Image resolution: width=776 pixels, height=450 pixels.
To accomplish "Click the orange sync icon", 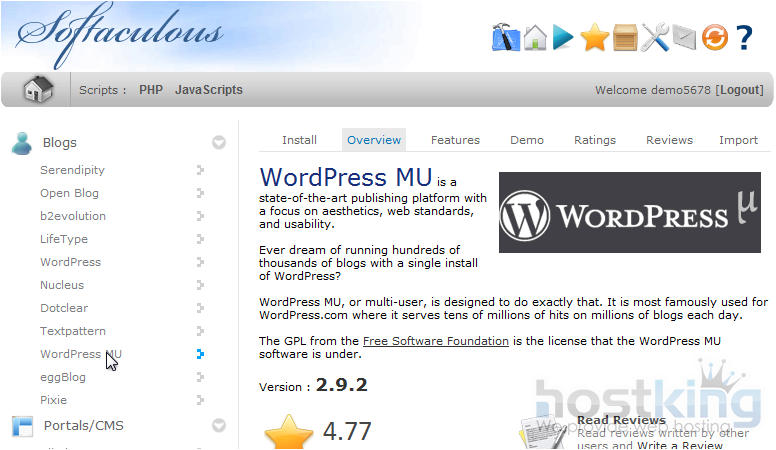I will point(714,38).
